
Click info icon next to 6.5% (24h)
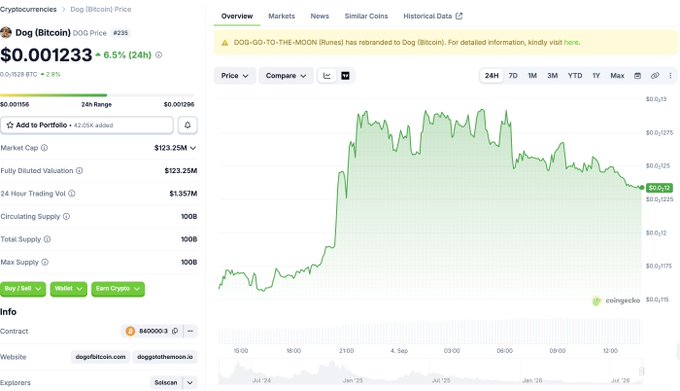coord(159,55)
